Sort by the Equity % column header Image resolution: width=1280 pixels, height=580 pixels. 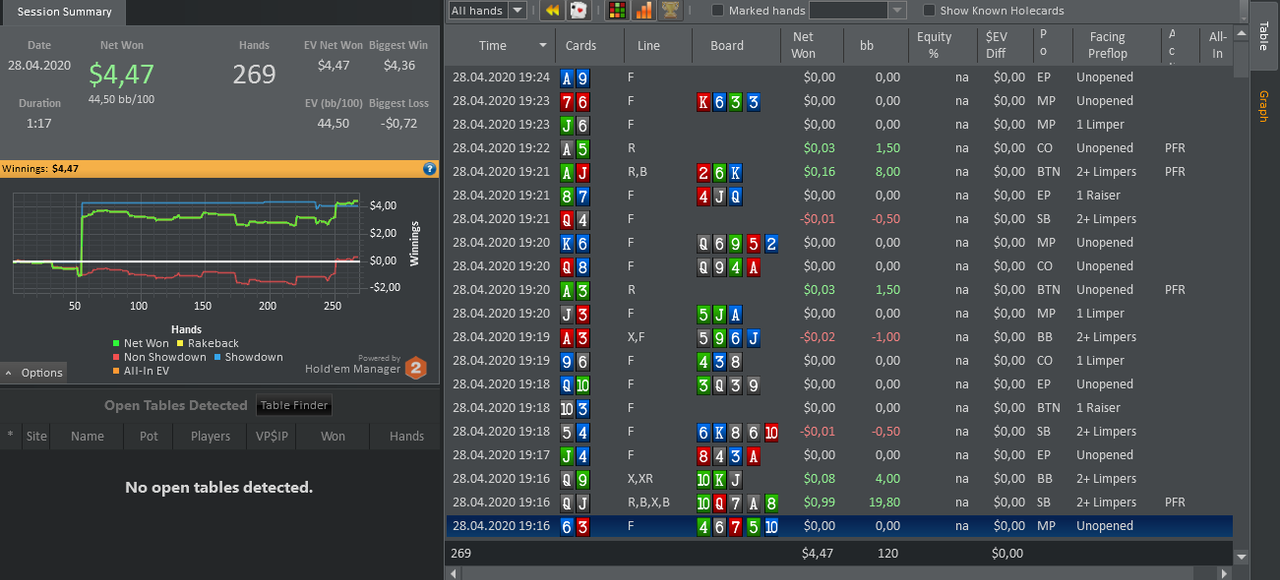(x=943, y=45)
